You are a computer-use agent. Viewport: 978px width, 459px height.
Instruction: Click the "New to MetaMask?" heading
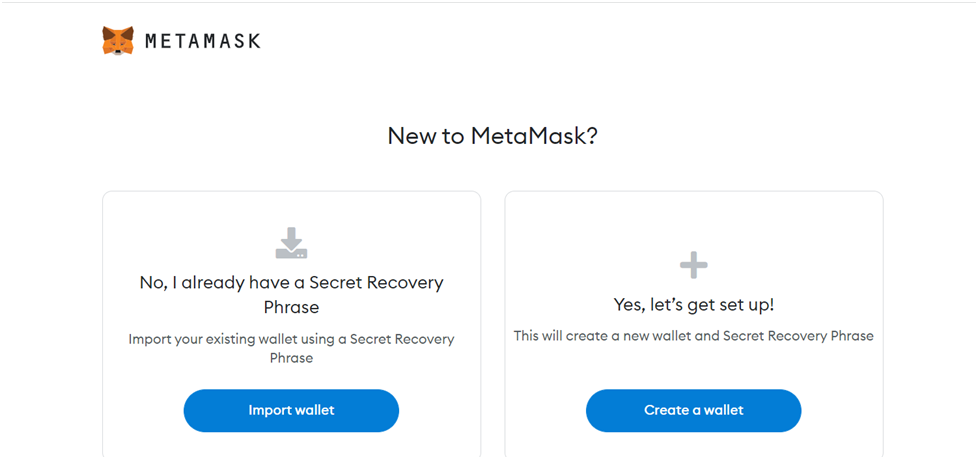coord(493,136)
